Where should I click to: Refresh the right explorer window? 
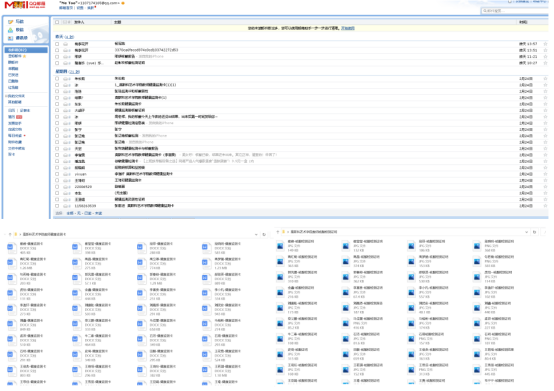[x=535, y=232]
